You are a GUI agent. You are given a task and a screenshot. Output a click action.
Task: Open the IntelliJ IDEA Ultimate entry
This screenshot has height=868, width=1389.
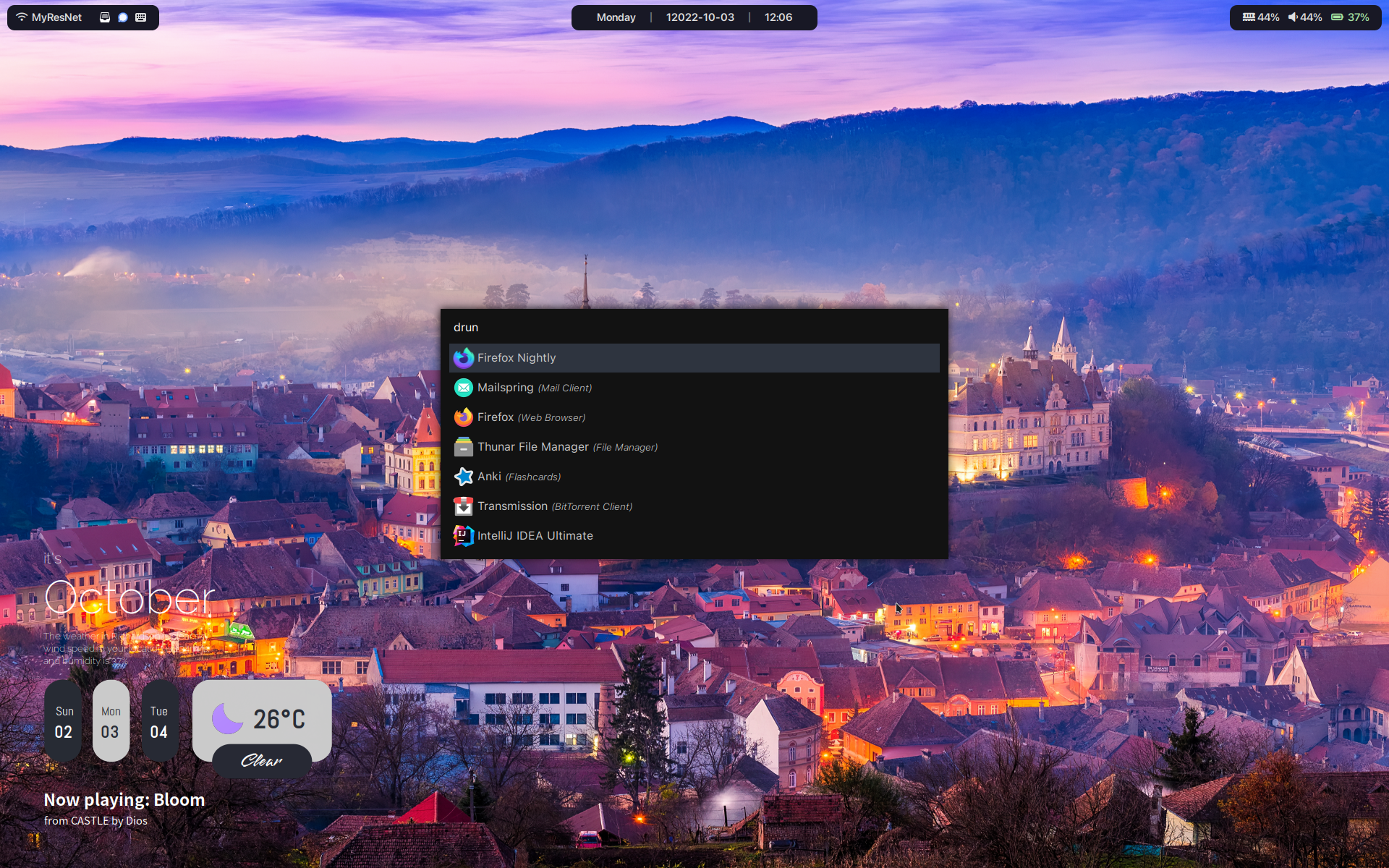[x=535, y=536]
